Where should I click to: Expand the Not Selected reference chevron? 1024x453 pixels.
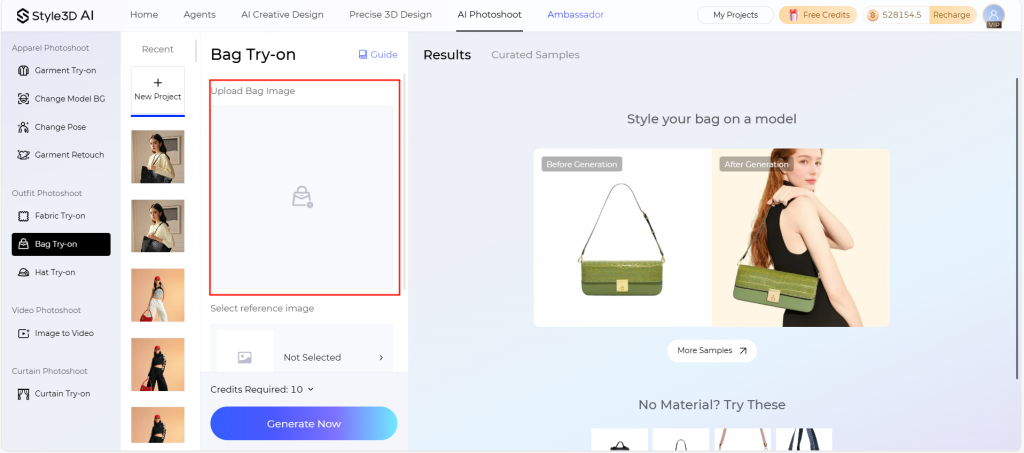pos(381,358)
